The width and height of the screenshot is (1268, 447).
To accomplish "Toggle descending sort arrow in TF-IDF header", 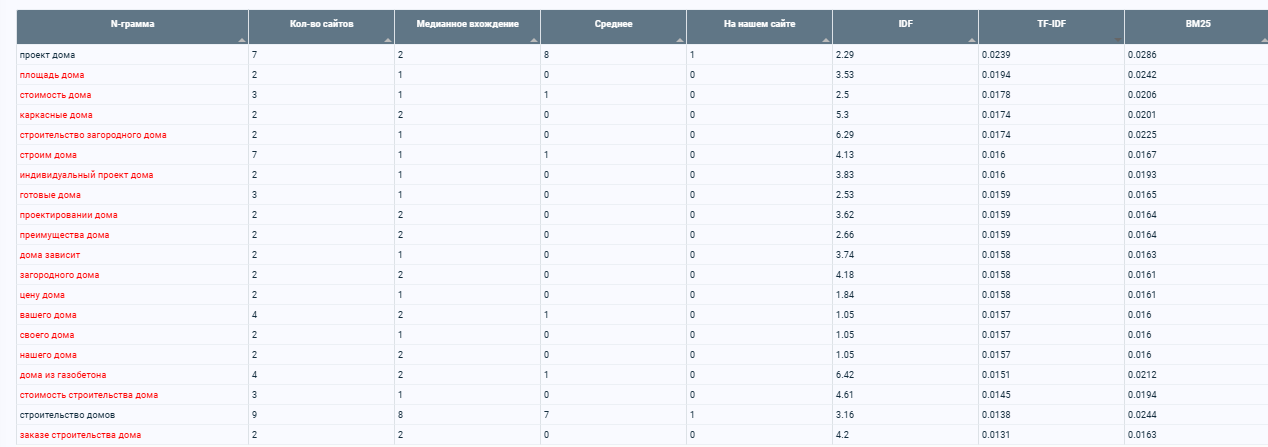I will [x=1118, y=40].
